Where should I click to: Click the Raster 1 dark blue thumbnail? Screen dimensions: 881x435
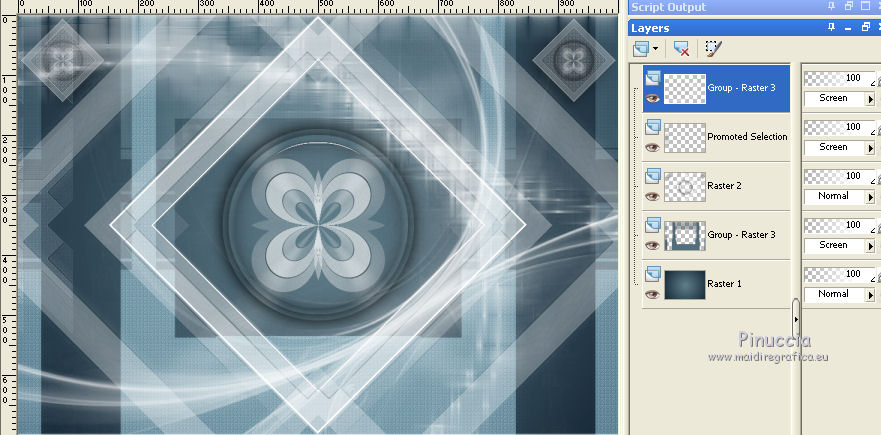click(685, 284)
